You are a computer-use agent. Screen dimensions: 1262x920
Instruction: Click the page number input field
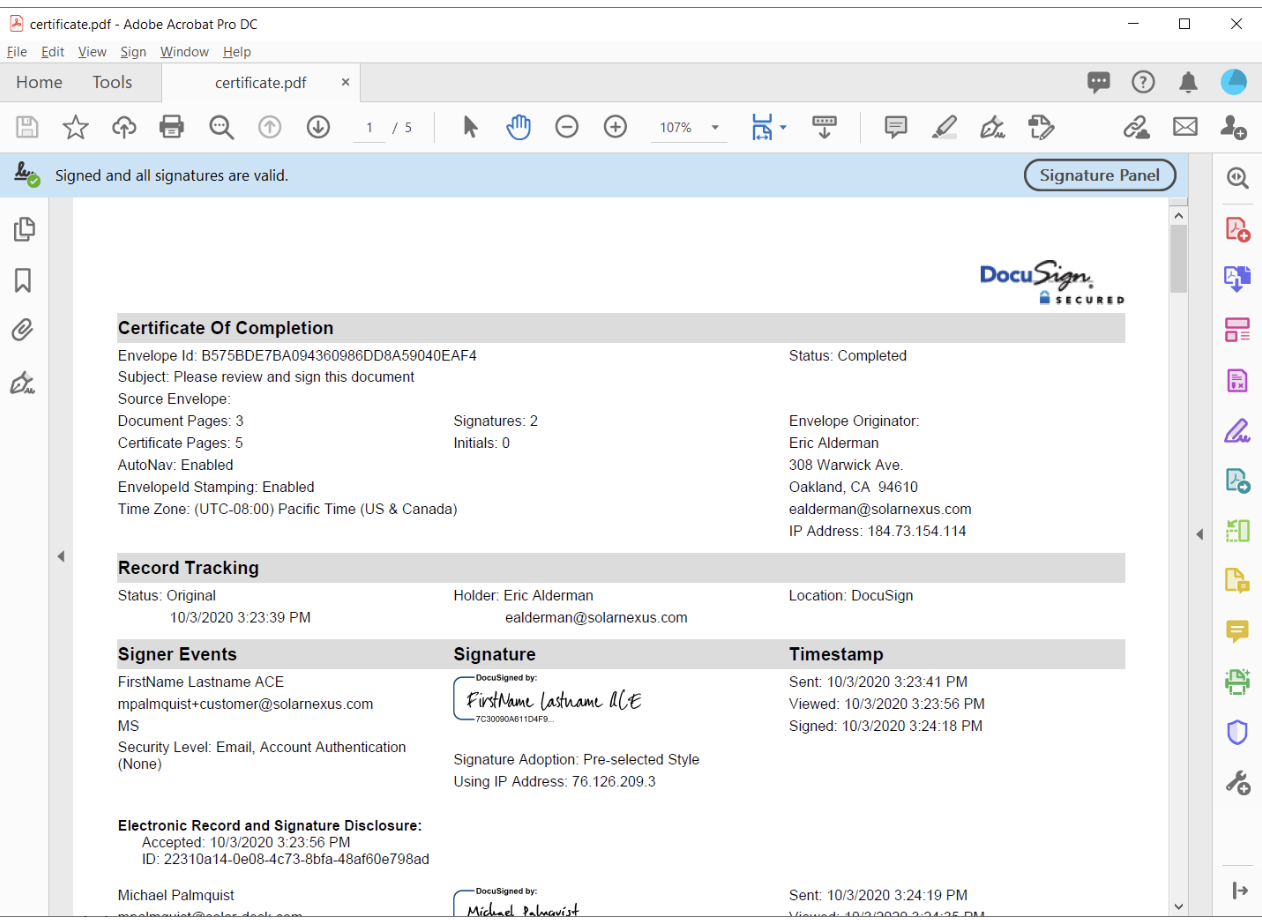370,128
